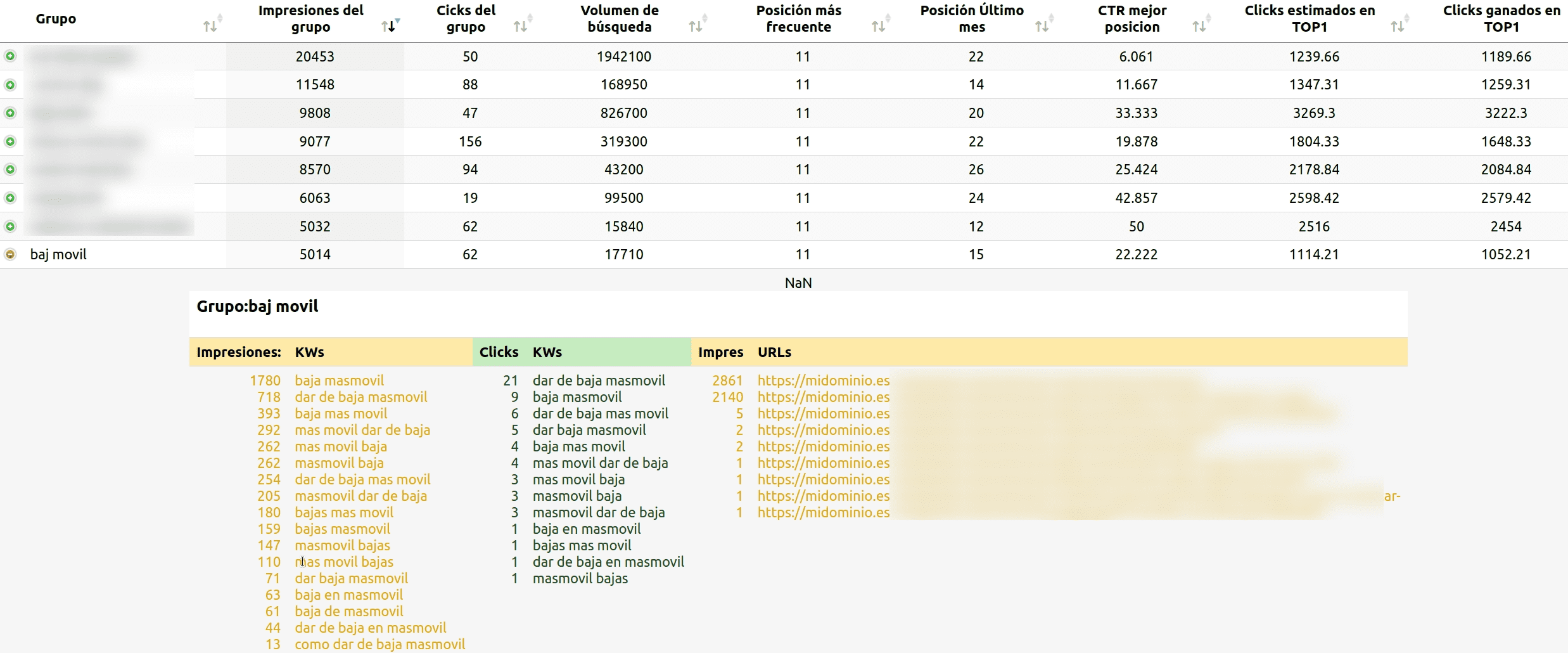Select keyword 'baja de masmovil' 61 impressions

349,611
